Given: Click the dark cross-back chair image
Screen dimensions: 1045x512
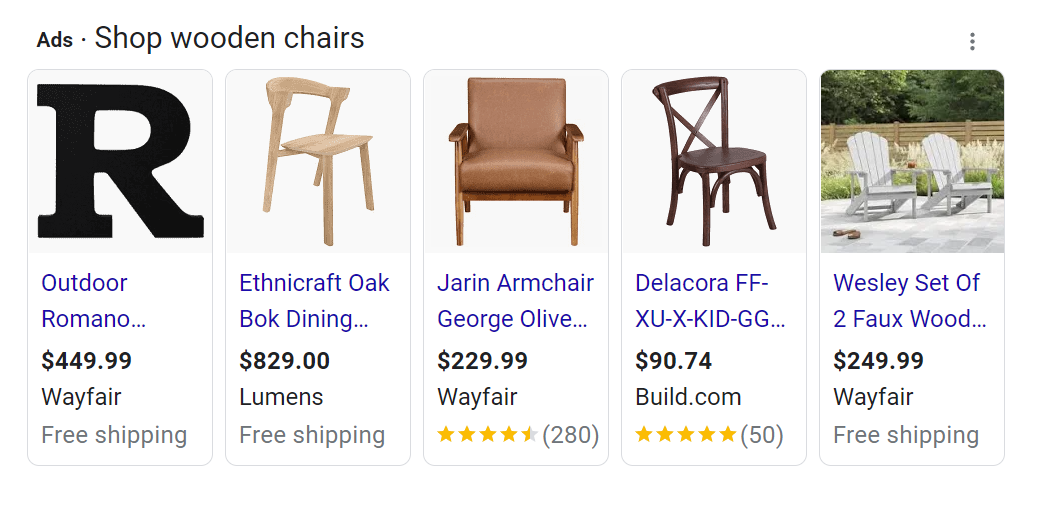Looking at the screenshot, I should pos(714,161).
